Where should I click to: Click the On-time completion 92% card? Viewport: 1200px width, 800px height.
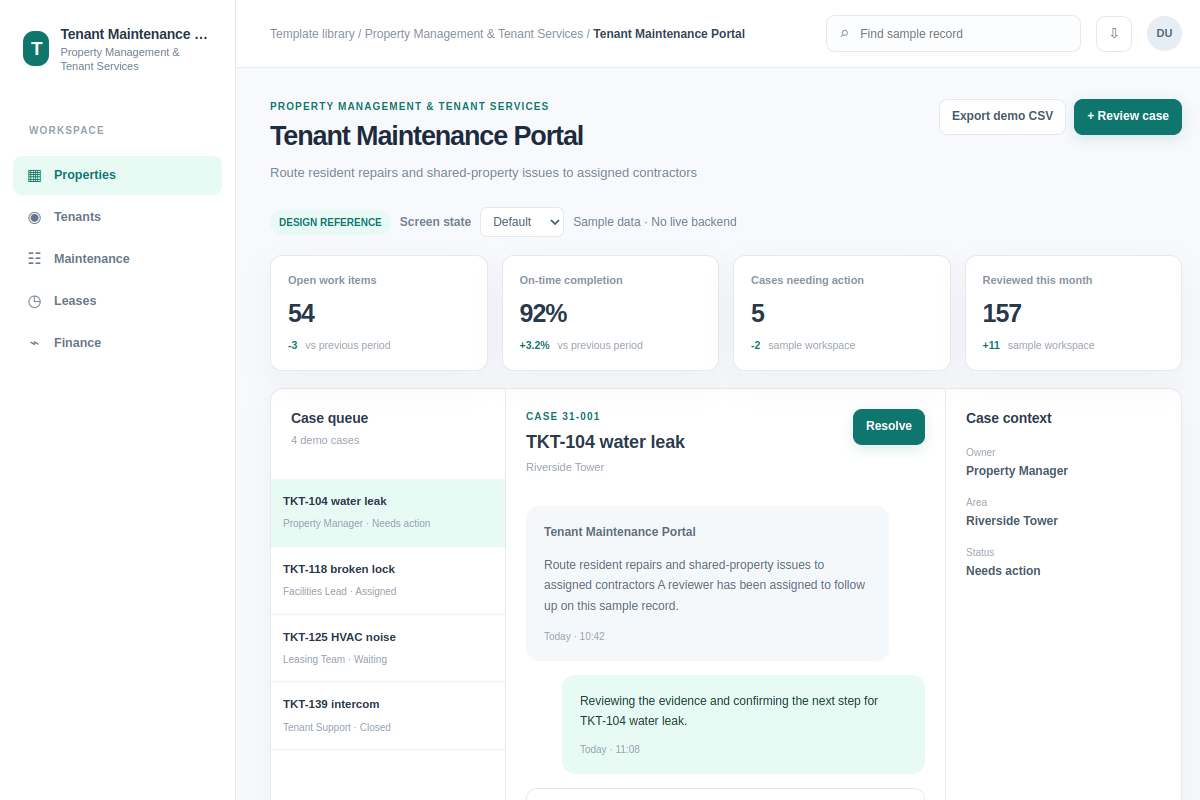pos(610,313)
